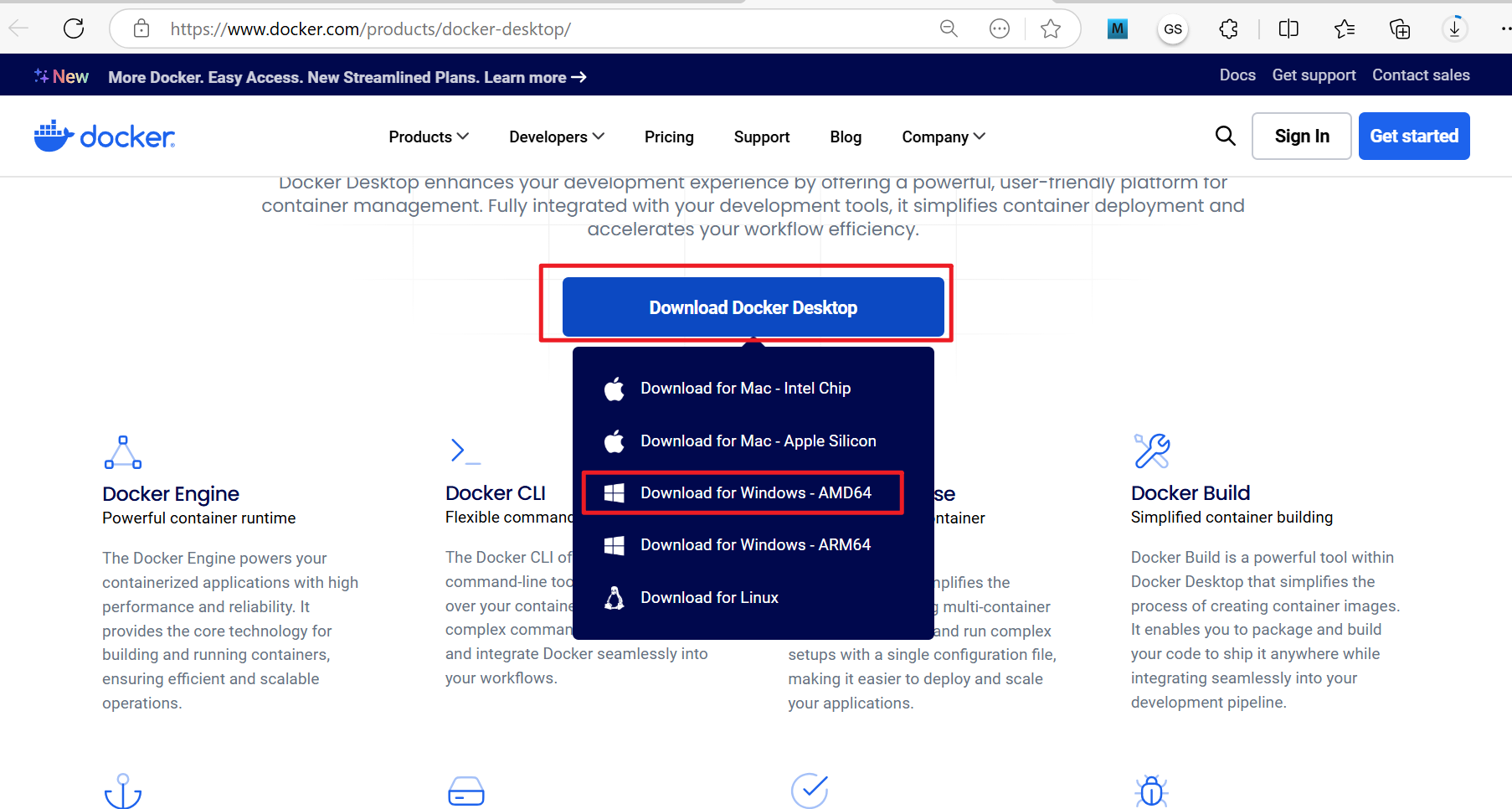1512x809 pixels.
Task: Click Docker CLI prompt icon
Action: pos(465,451)
